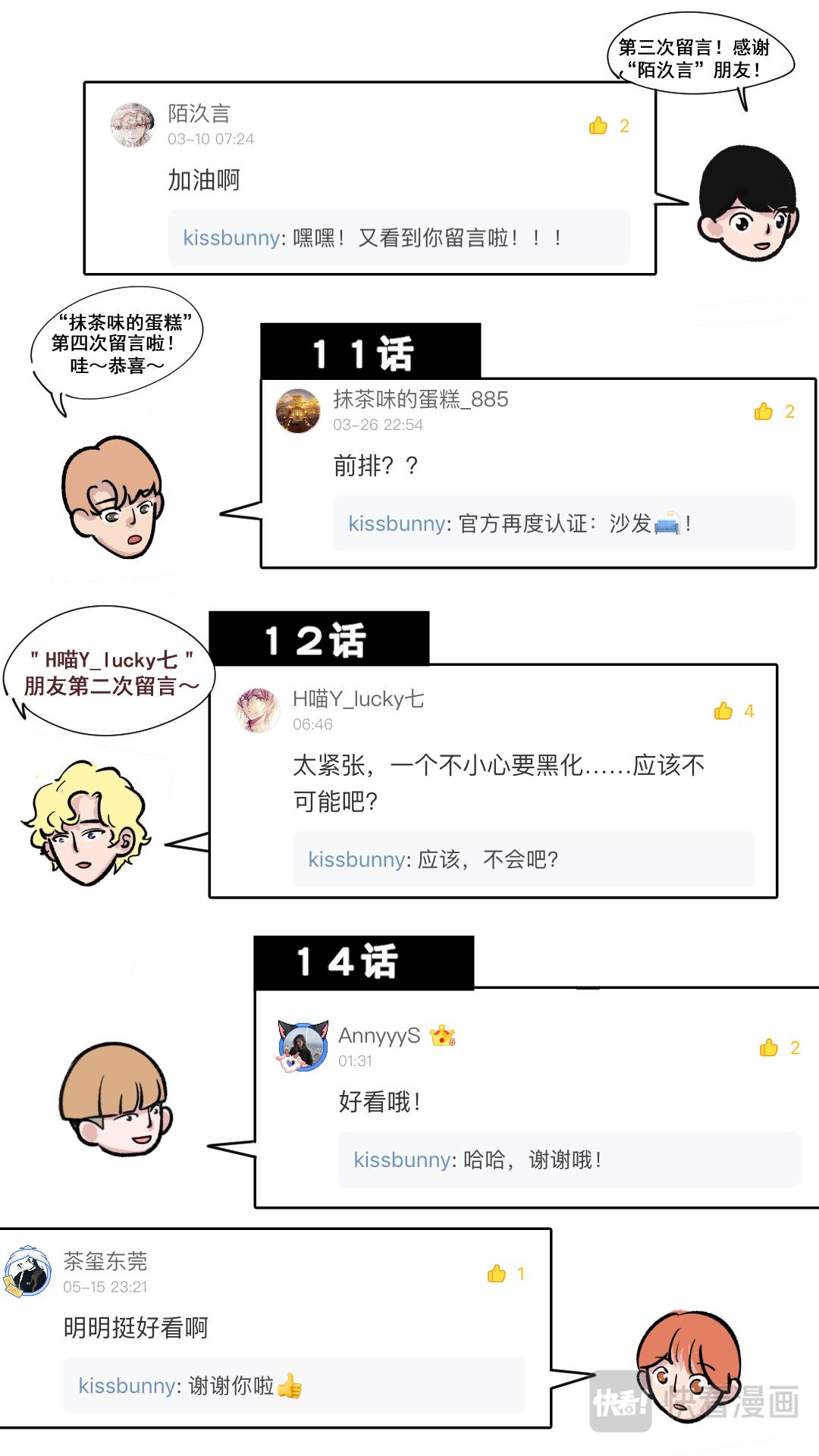Click thumbs-up on 抹茶味的蛋糕_885's comment
This screenshot has width=819, height=1456.
[764, 412]
